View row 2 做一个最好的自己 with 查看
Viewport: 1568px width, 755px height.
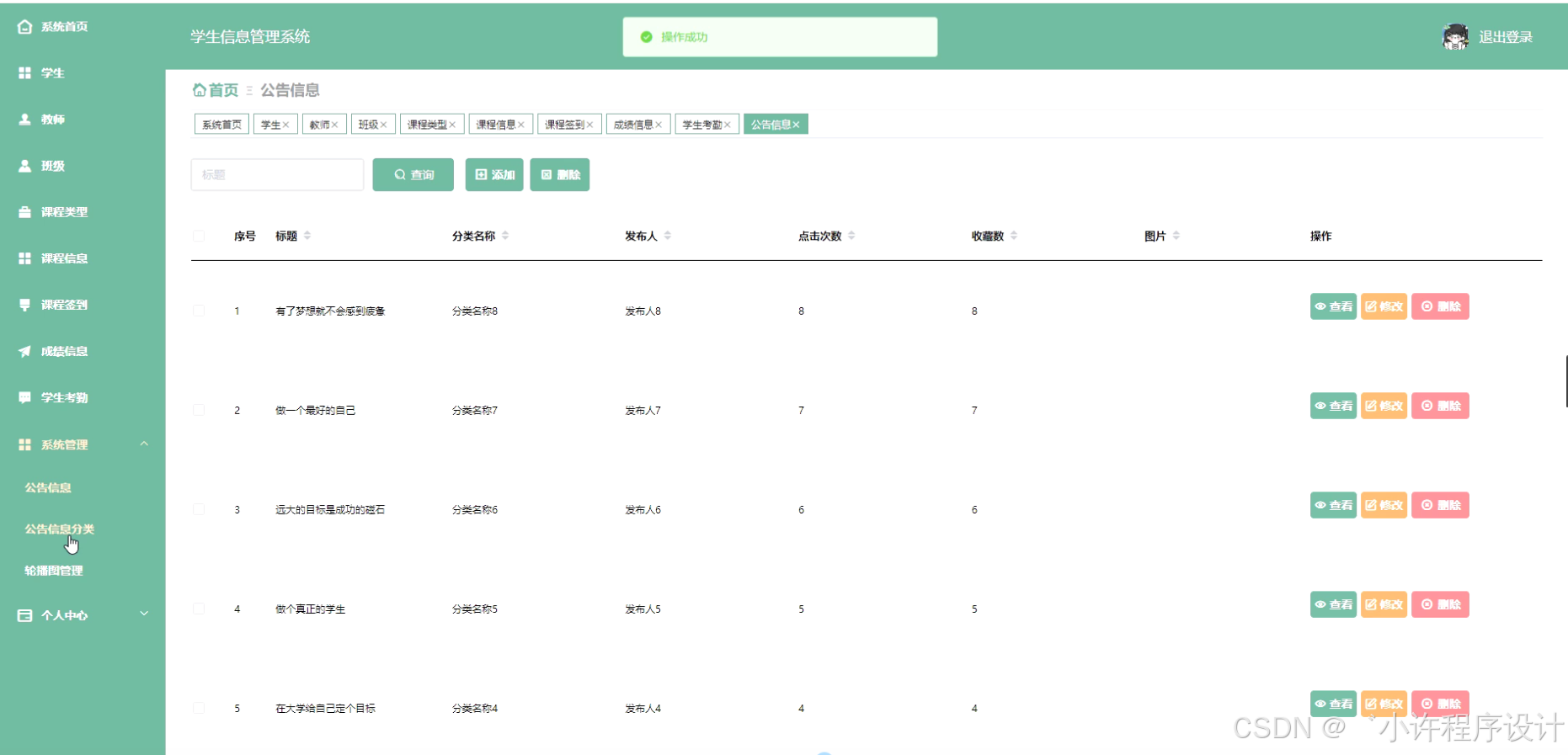coord(1333,406)
